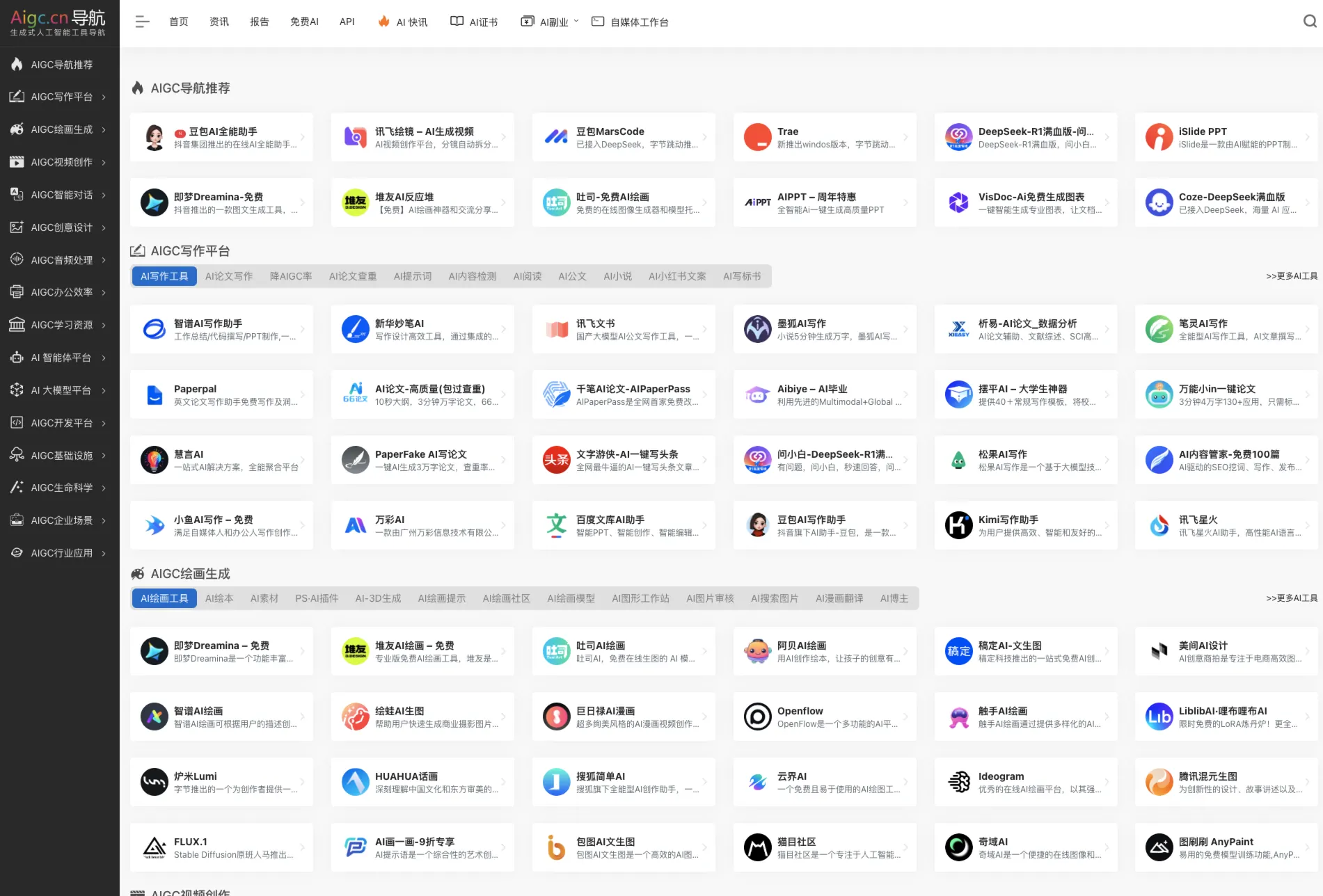Select the AI搜索图片 tab
This screenshot has width=1323, height=896.
pyautogui.click(x=775, y=598)
